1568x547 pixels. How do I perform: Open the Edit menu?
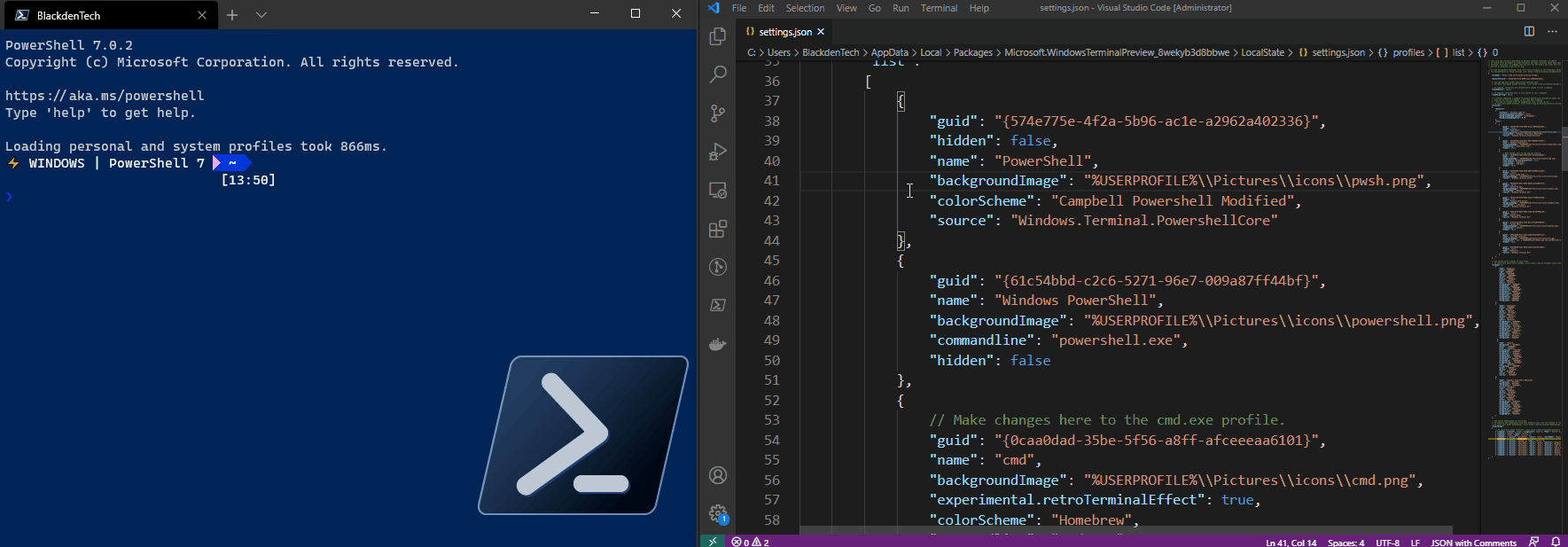766,8
